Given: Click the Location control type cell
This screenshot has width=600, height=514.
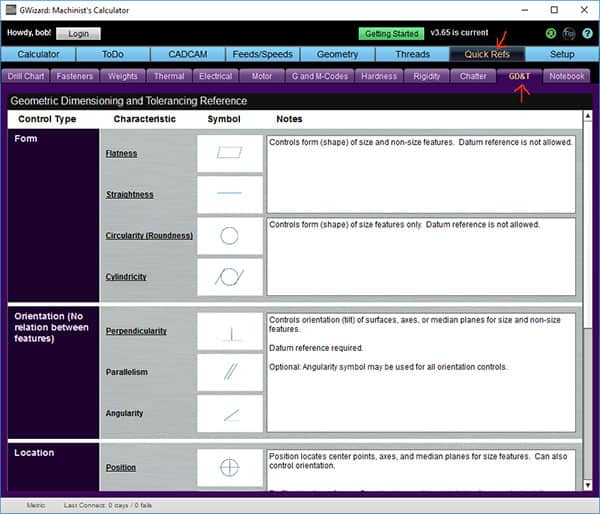Looking at the screenshot, I should point(53,467).
